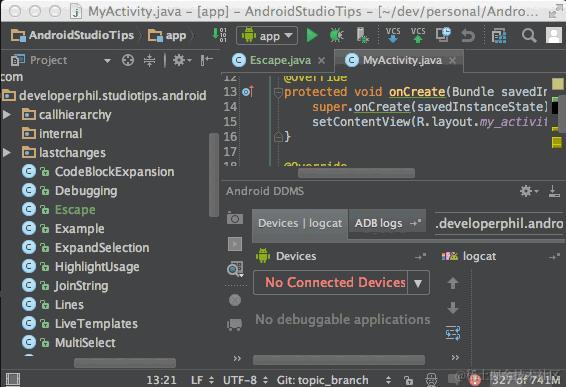Show more DDMS left toolbar actions chevron
Viewport: 566px width, 387px height.
pyautogui.click(x=237, y=358)
